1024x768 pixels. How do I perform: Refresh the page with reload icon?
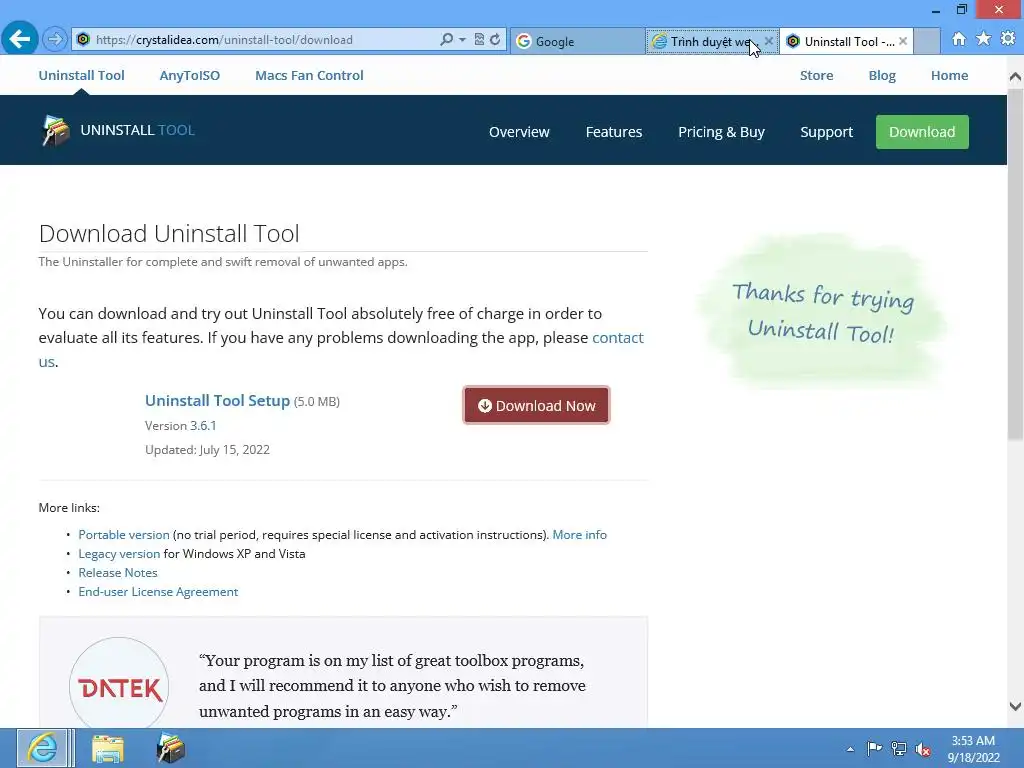[496, 40]
